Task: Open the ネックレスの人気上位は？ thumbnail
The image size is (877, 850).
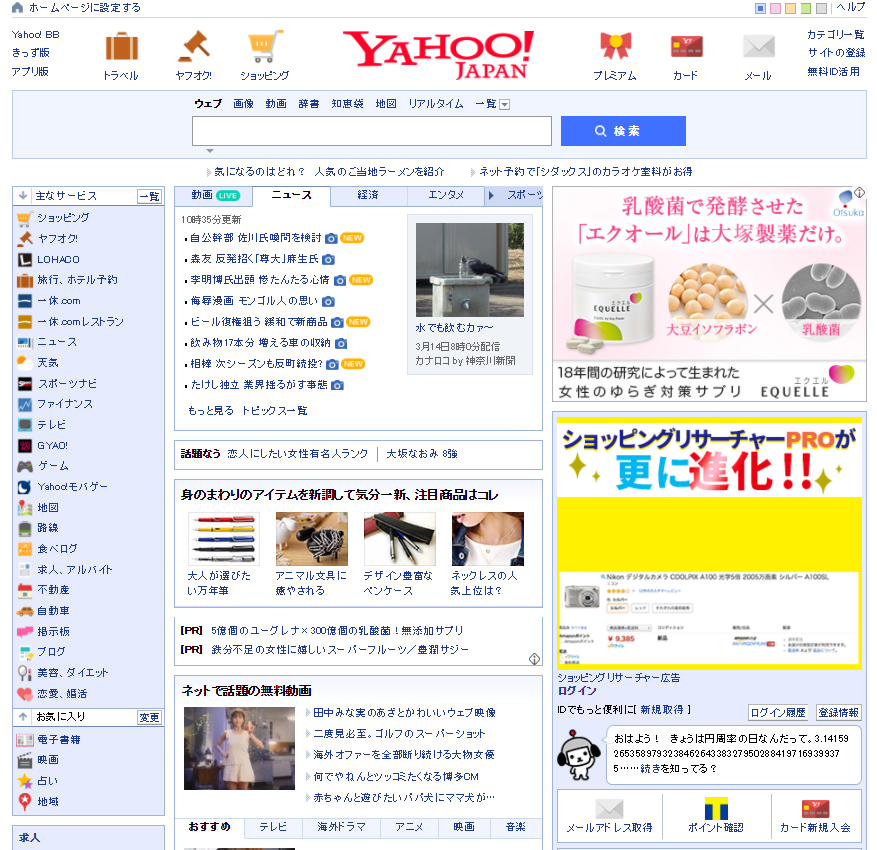Action: [x=488, y=539]
